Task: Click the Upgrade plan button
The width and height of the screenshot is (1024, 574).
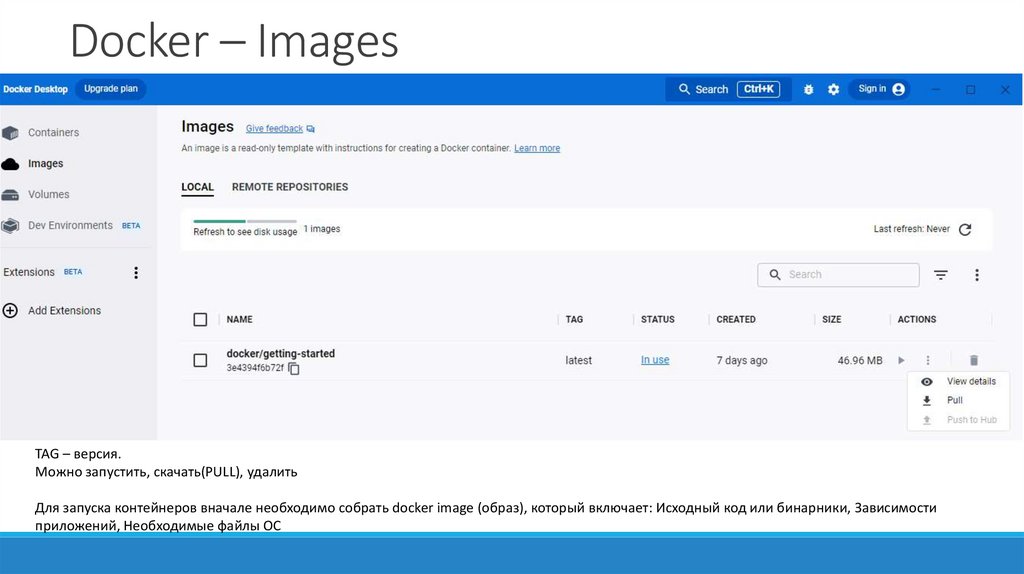Action: click(x=111, y=89)
